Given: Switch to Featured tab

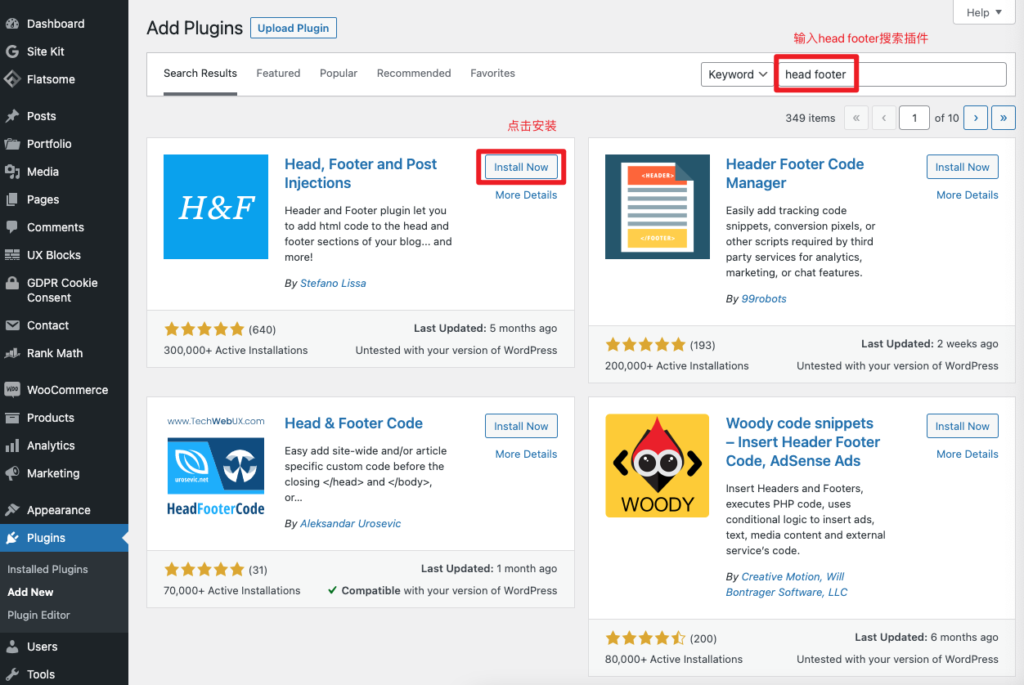Looking at the screenshot, I should [x=278, y=73].
